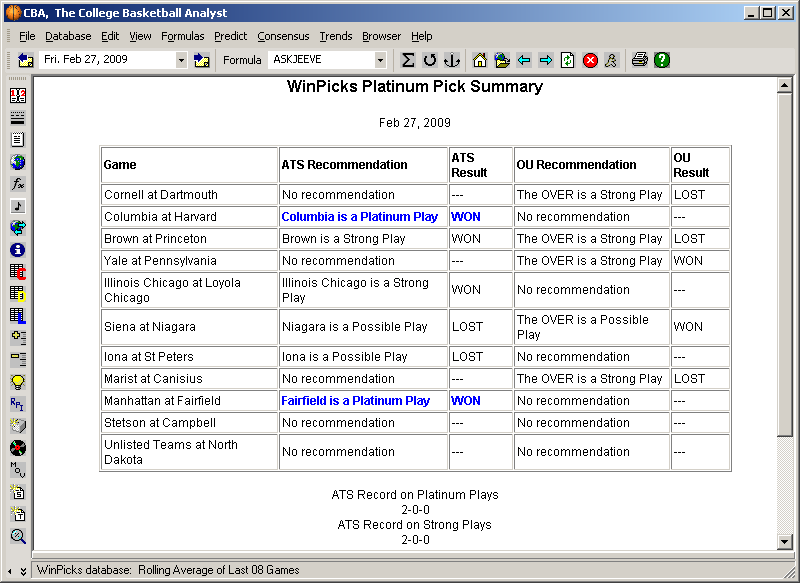800x583 pixels.
Task: Click the 'Cornell at Dartmouth' game cell
Action: click(189, 195)
